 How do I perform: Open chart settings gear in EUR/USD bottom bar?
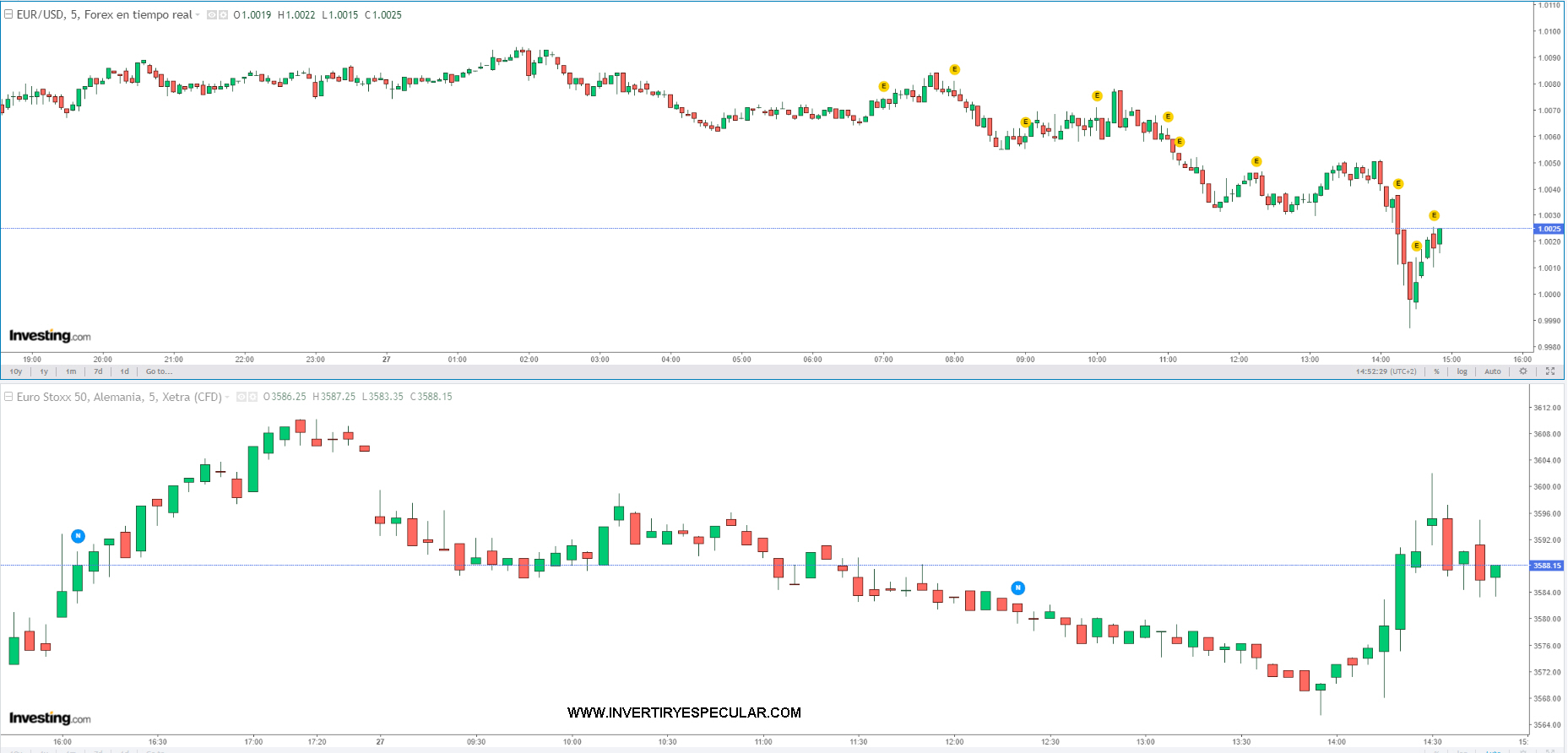point(1523,371)
